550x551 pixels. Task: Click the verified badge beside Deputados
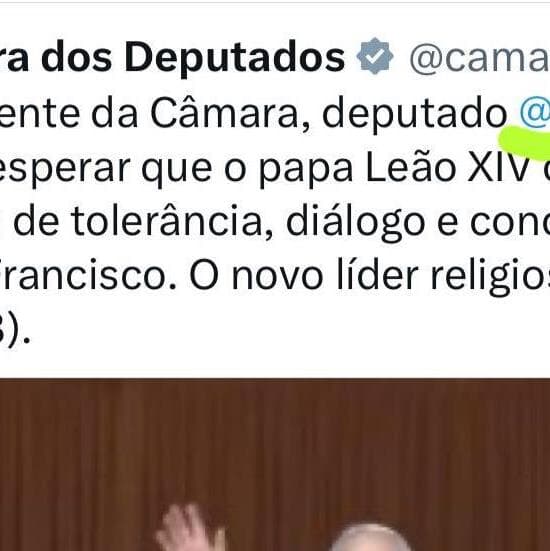click(375, 56)
